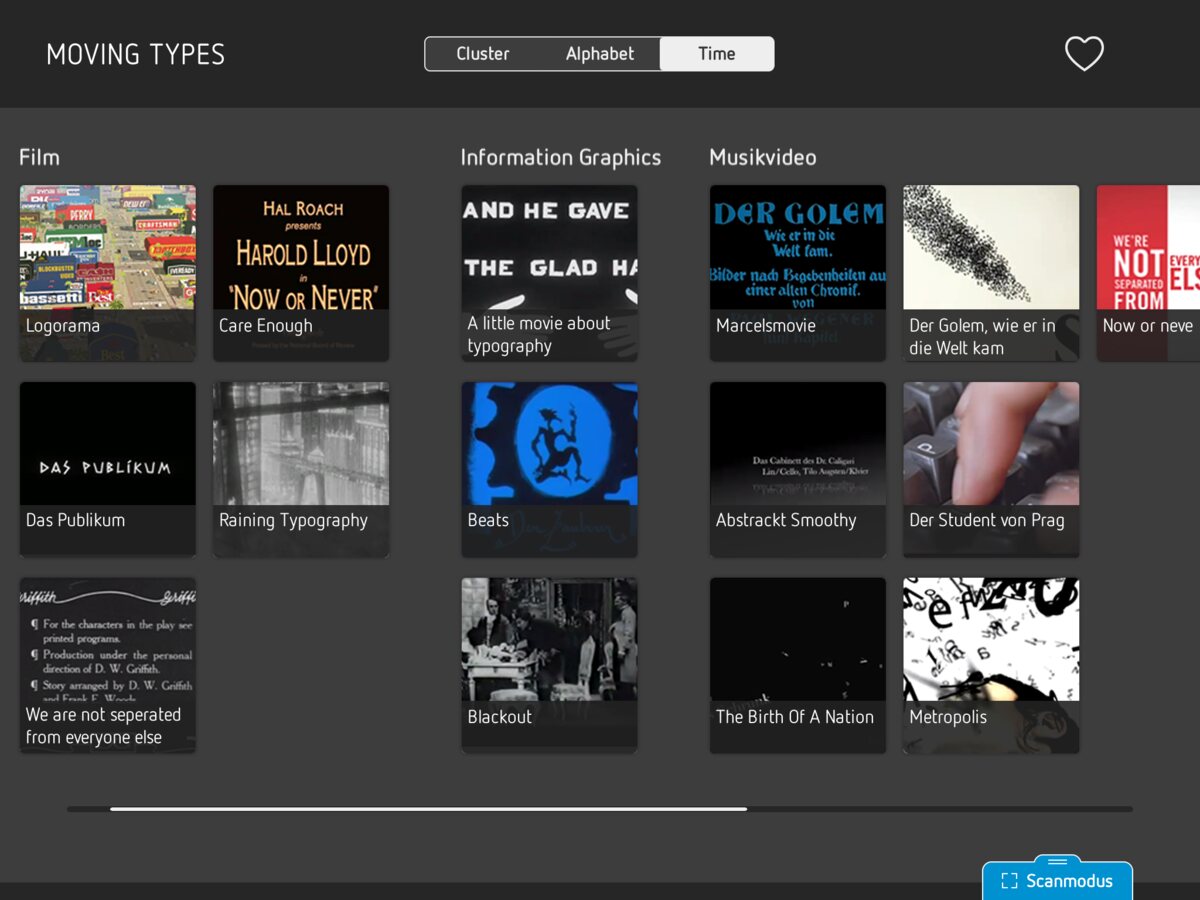The width and height of the screenshot is (1200, 900).
Task: Click the MOVING TYPES title
Action: (136, 54)
